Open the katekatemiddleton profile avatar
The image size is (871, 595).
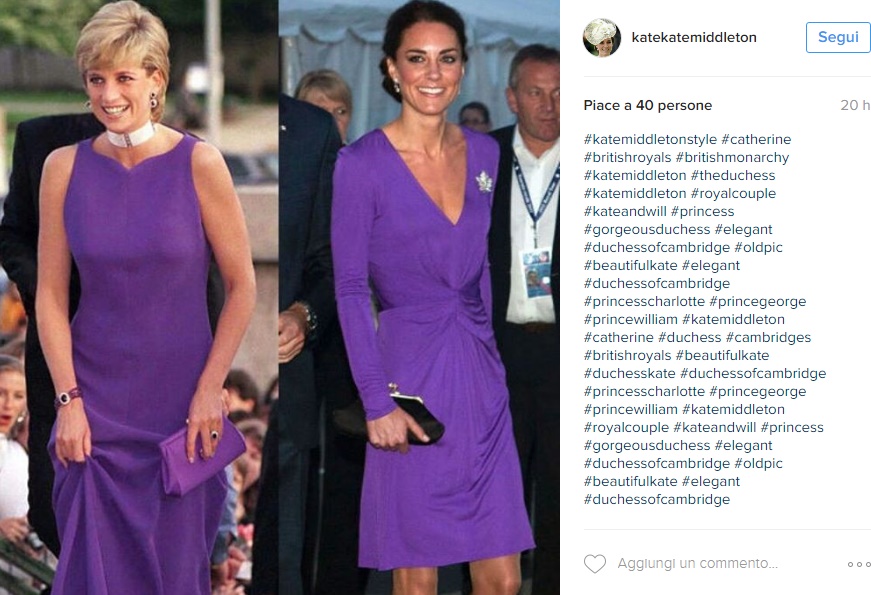click(602, 37)
